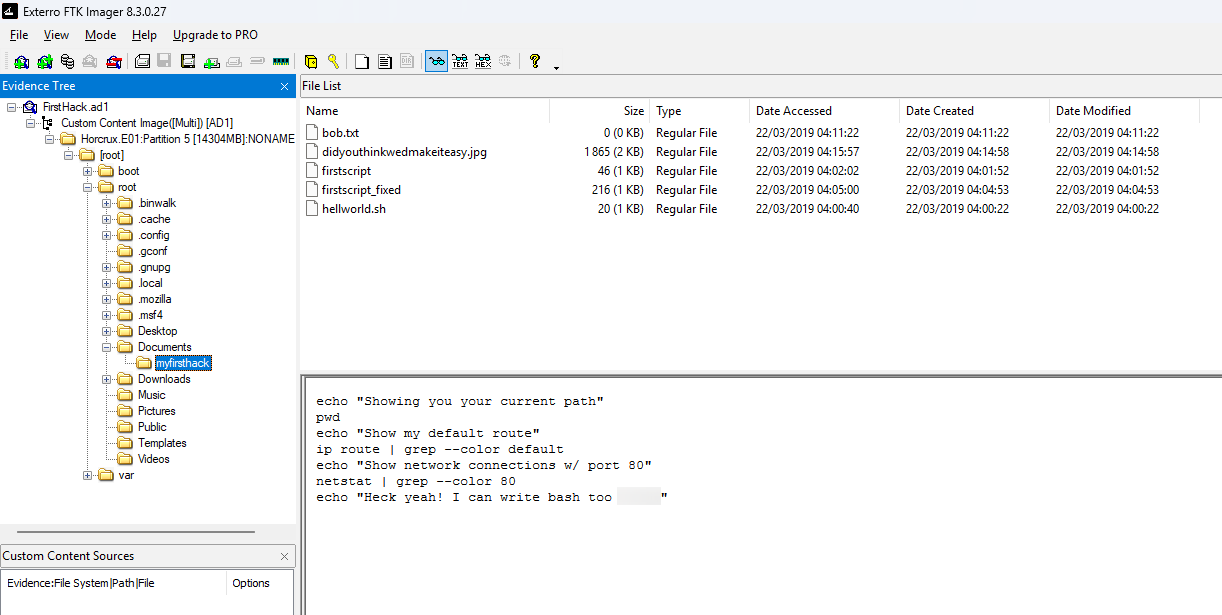Image resolution: width=1222 pixels, height=615 pixels.
Task: Click folder icon beside Desktop in tree
Action: click(125, 331)
